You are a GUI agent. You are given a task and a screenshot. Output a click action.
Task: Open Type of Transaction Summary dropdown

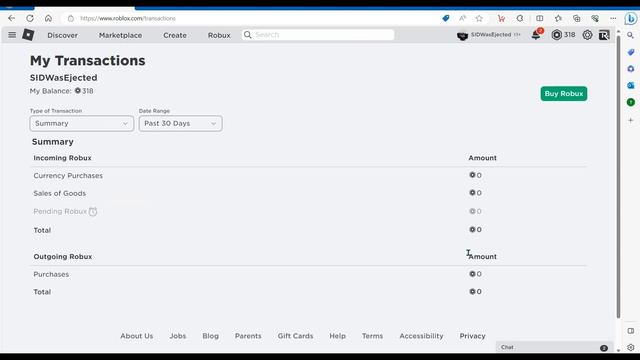[x=82, y=124]
